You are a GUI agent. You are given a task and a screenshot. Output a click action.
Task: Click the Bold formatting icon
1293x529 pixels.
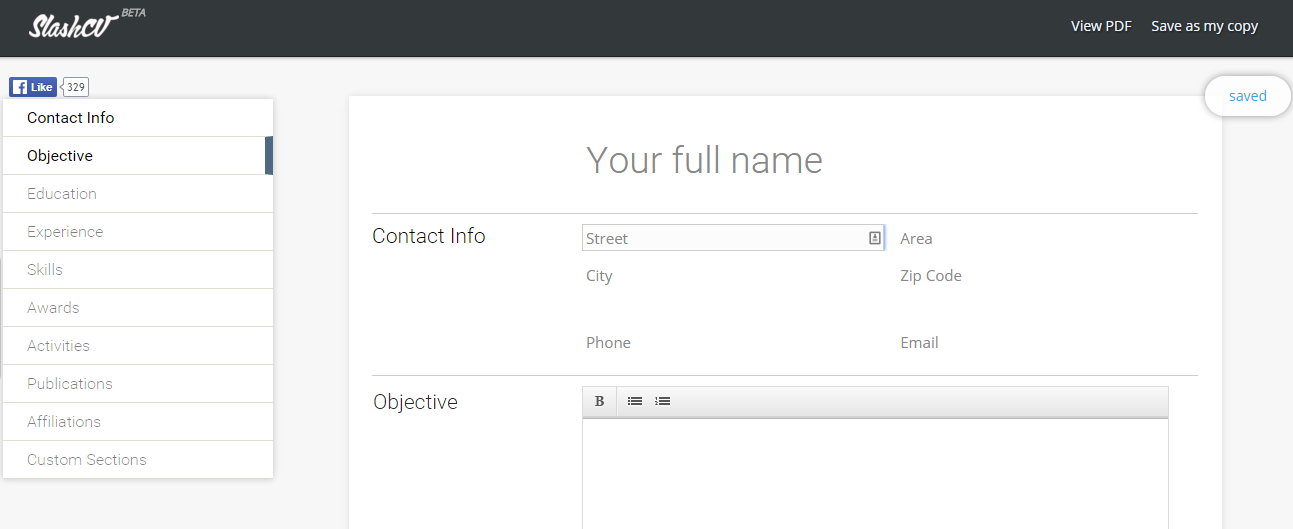[599, 401]
